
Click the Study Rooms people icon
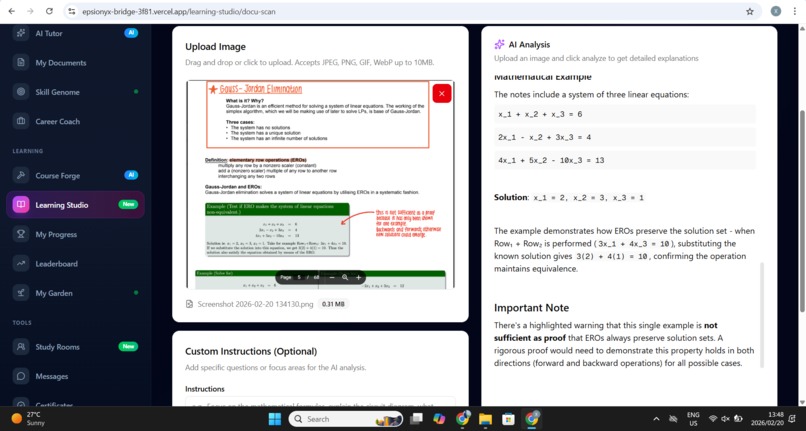pyautogui.click(x=21, y=347)
